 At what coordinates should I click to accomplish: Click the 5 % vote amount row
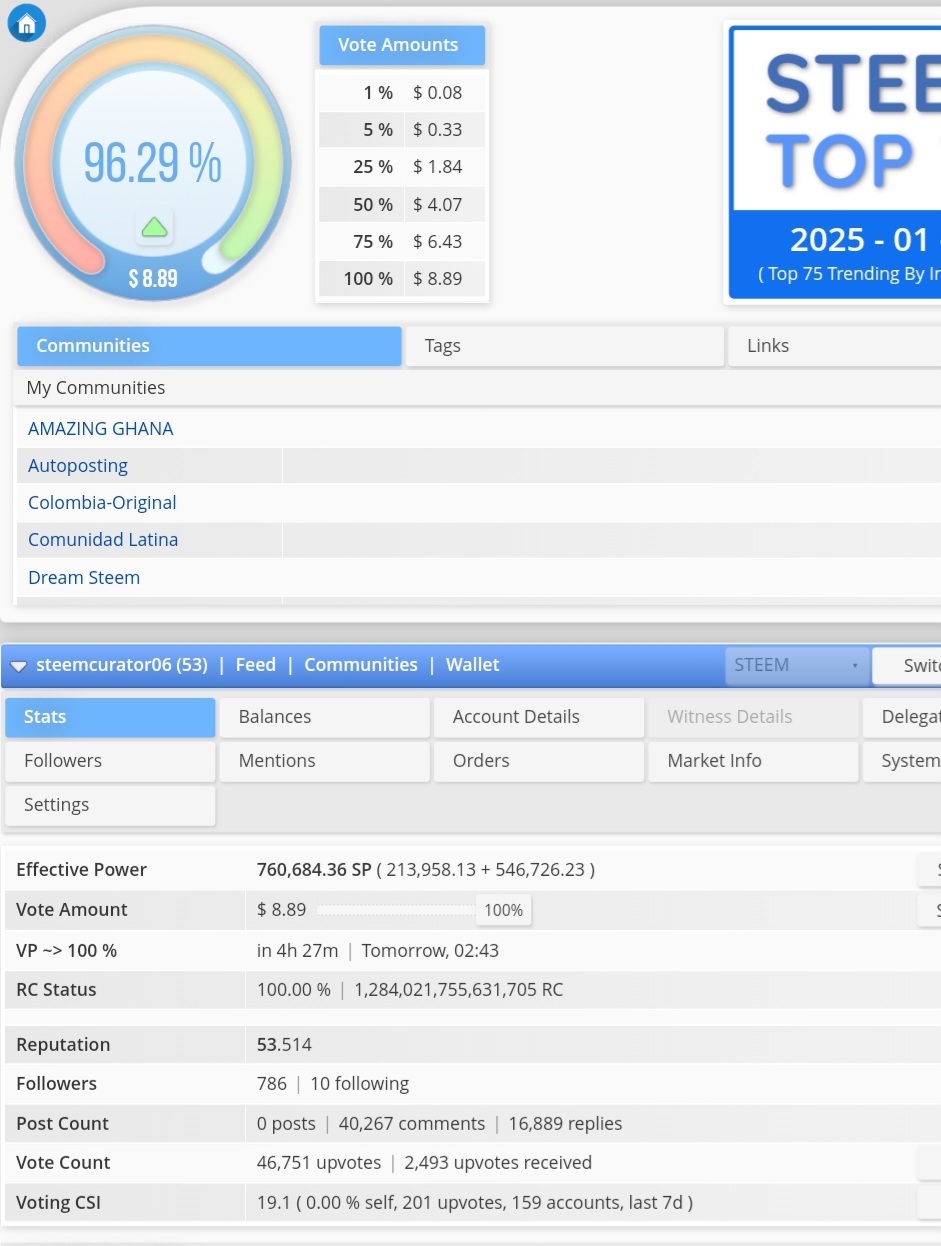[402, 130]
